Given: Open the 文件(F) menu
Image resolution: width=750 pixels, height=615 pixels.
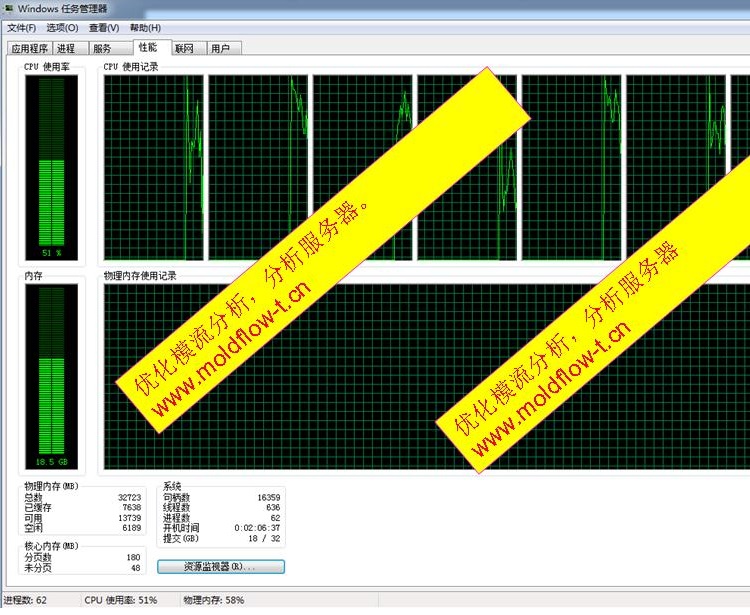Looking at the screenshot, I should pos(22,28).
